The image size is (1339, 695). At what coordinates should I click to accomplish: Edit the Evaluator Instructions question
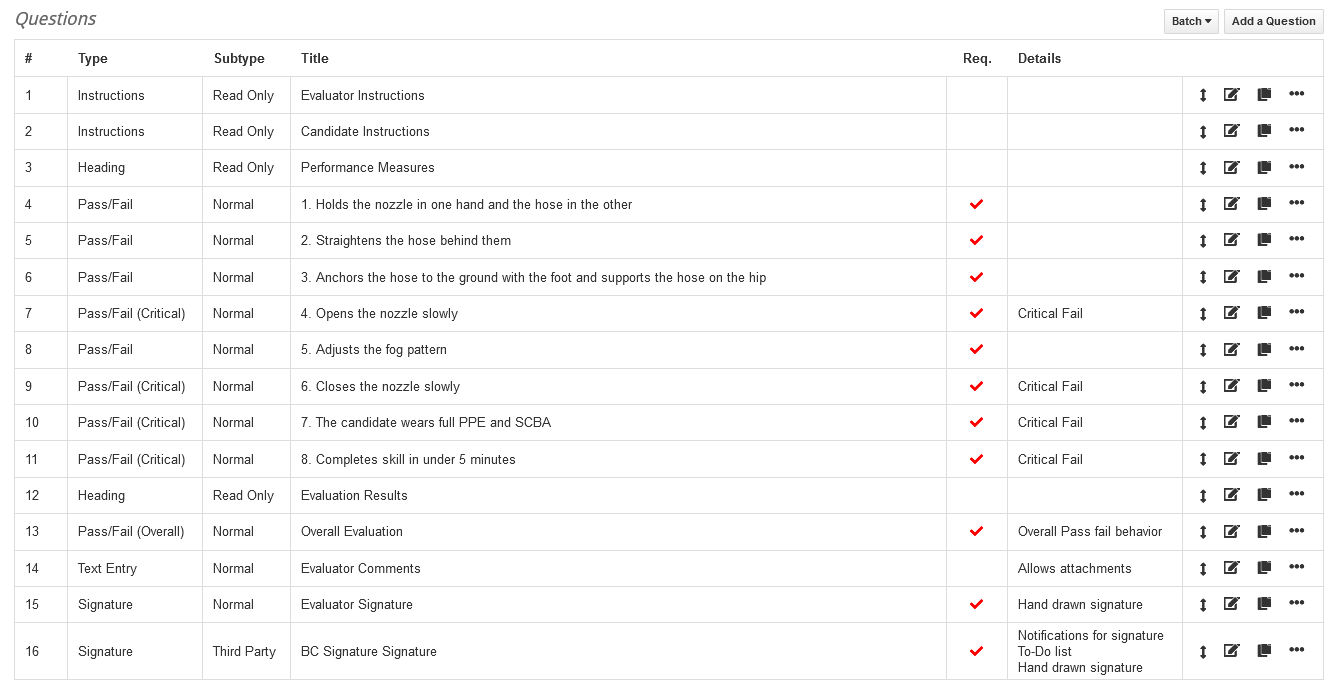[x=1231, y=94]
